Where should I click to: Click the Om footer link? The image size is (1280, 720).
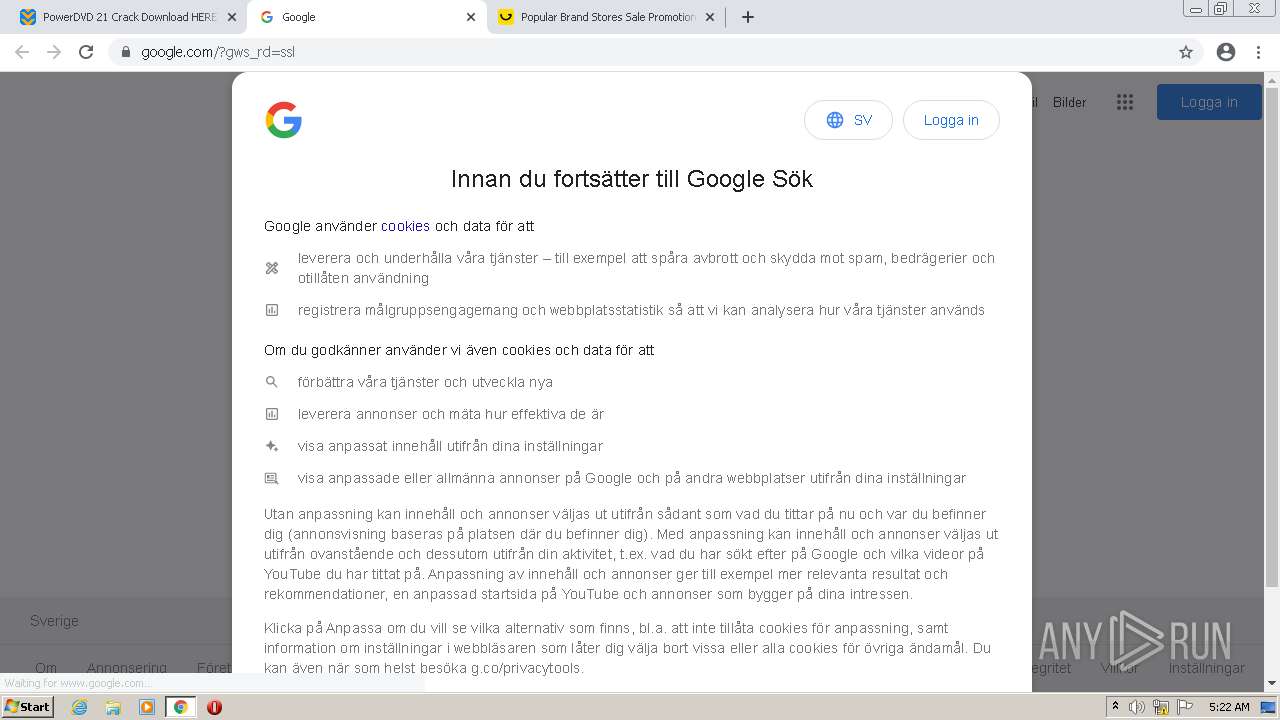tap(46, 668)
